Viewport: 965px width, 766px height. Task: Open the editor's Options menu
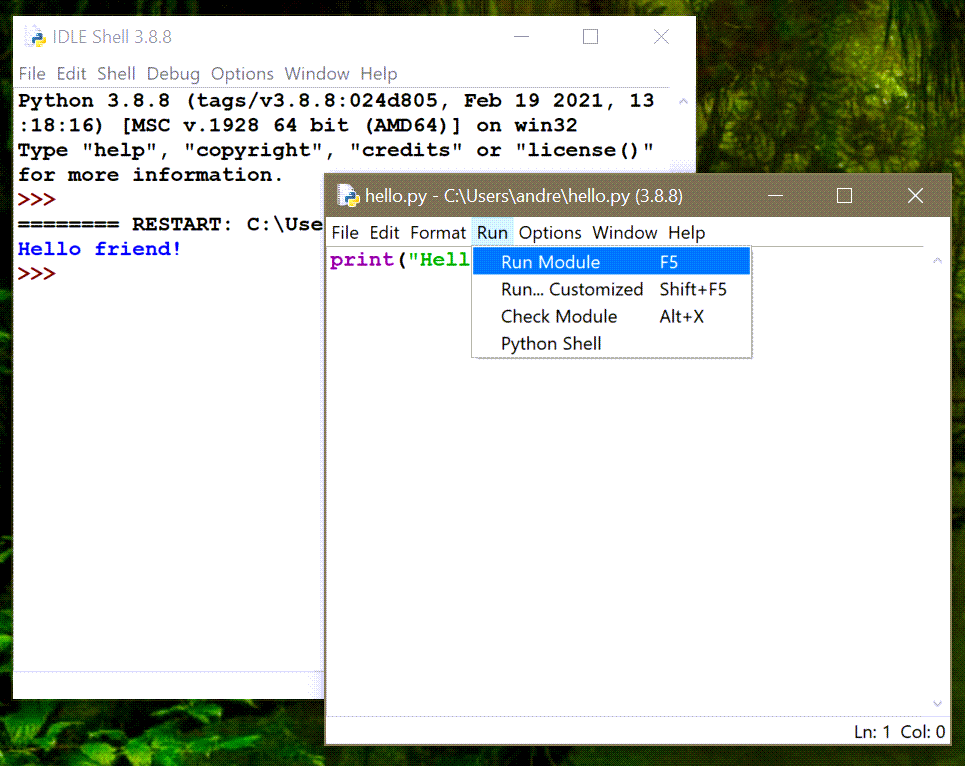[x=550, y=233]
